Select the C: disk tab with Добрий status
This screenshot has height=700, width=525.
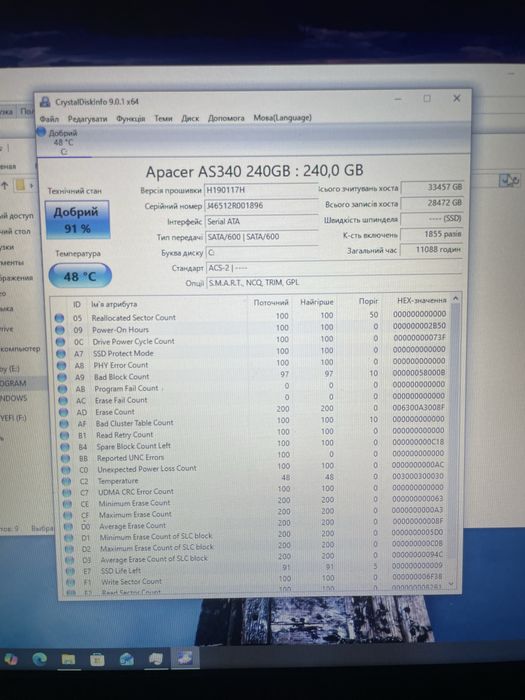63,142
